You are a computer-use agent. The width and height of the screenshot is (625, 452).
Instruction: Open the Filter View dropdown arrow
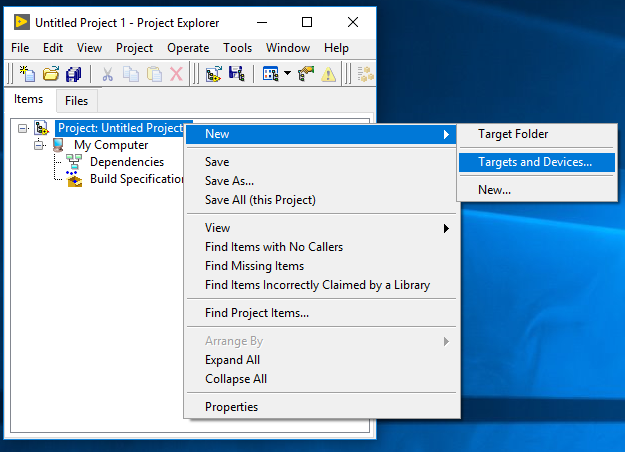287,73
